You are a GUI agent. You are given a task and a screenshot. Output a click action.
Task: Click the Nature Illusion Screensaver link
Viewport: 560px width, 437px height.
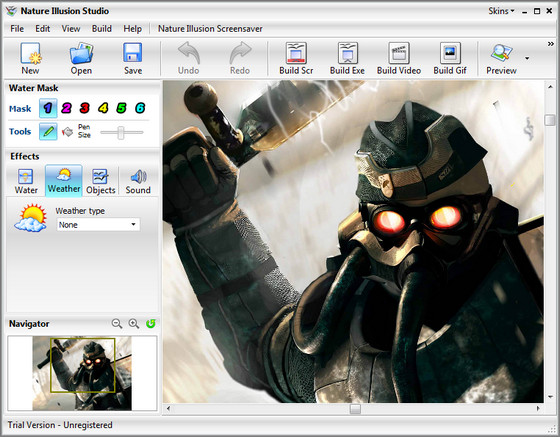(x=210, y=29)
